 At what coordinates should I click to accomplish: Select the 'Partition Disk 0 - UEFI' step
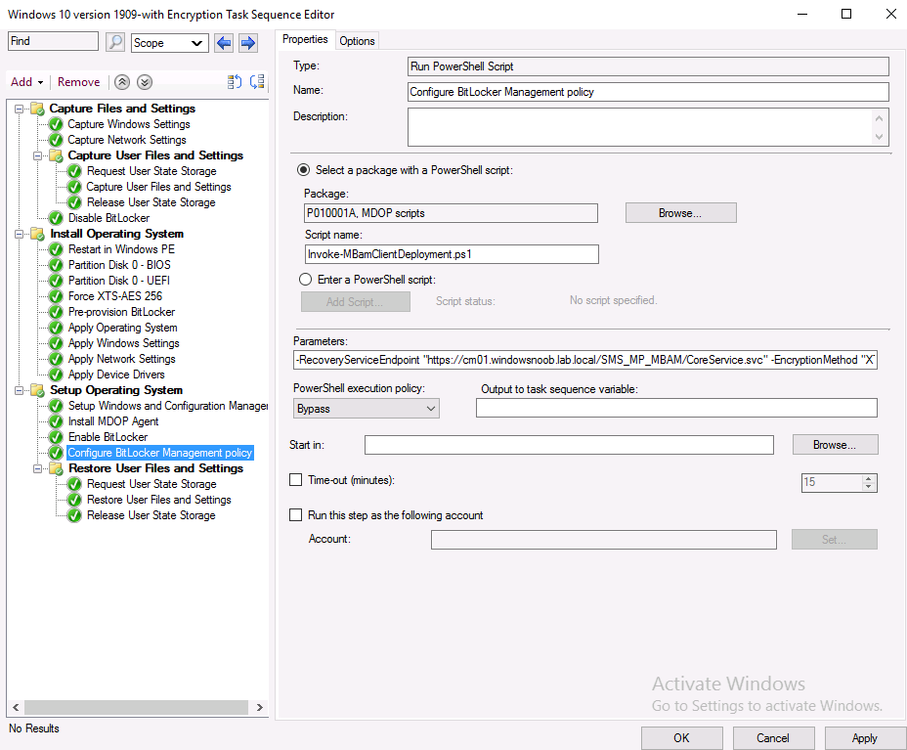[119, 280]
